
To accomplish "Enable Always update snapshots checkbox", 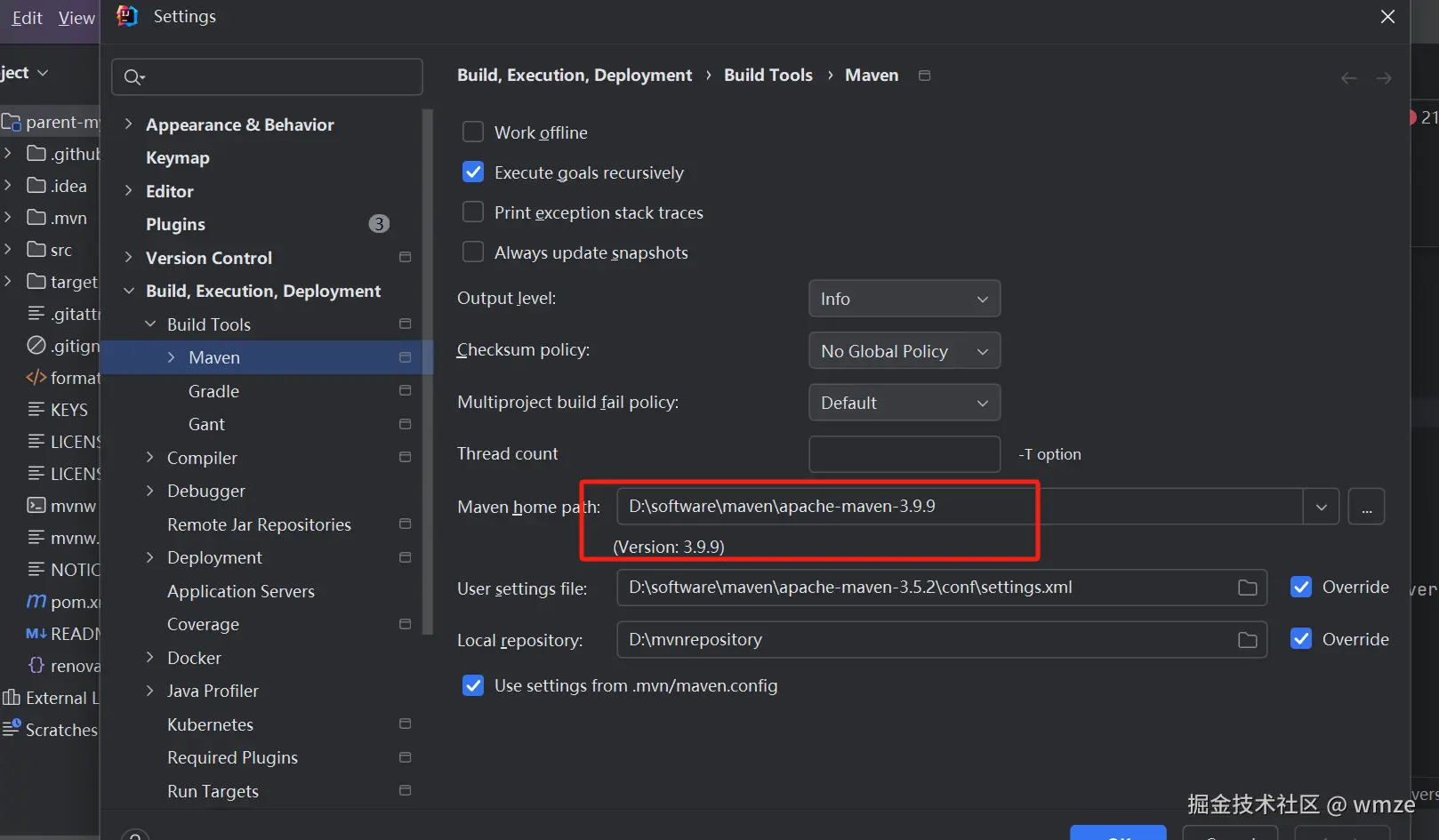I will point(473,252).
